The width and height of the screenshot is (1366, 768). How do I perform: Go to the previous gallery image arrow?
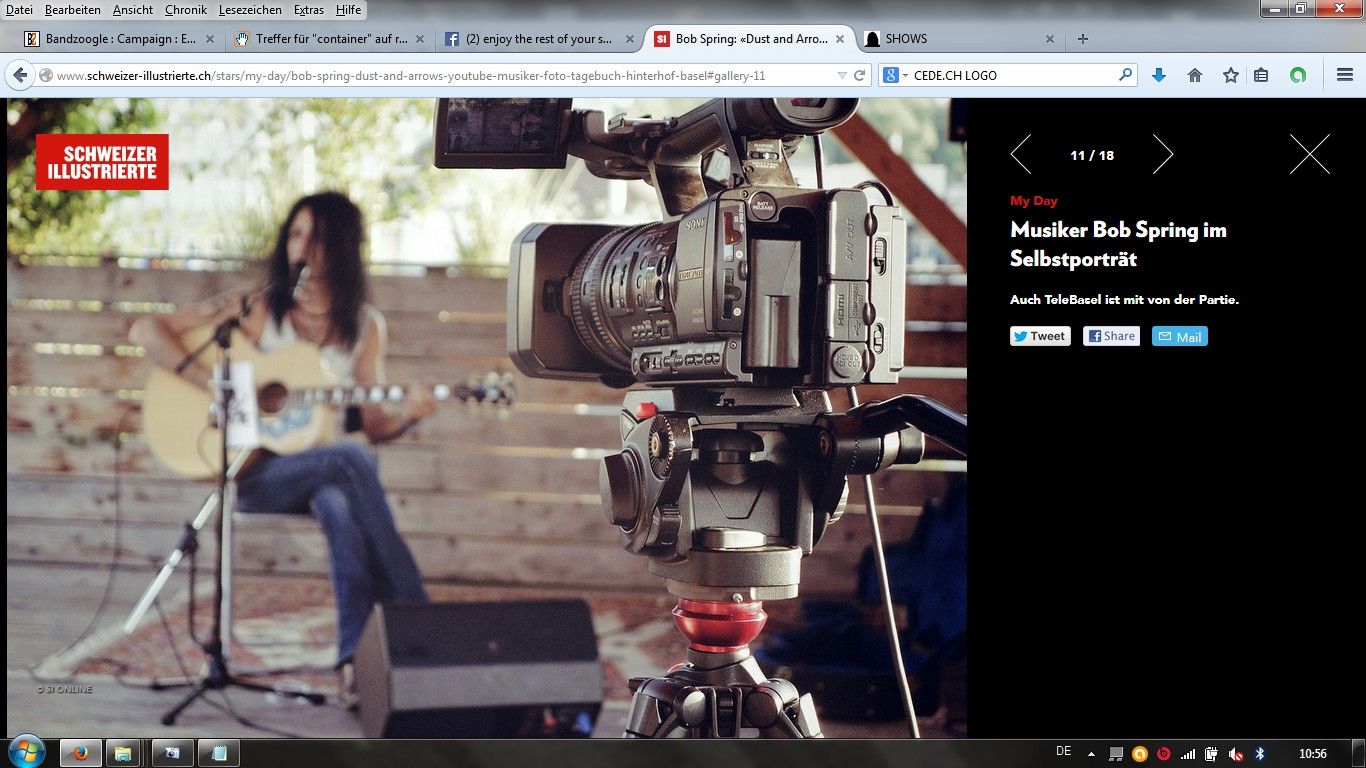(1020, 155)
